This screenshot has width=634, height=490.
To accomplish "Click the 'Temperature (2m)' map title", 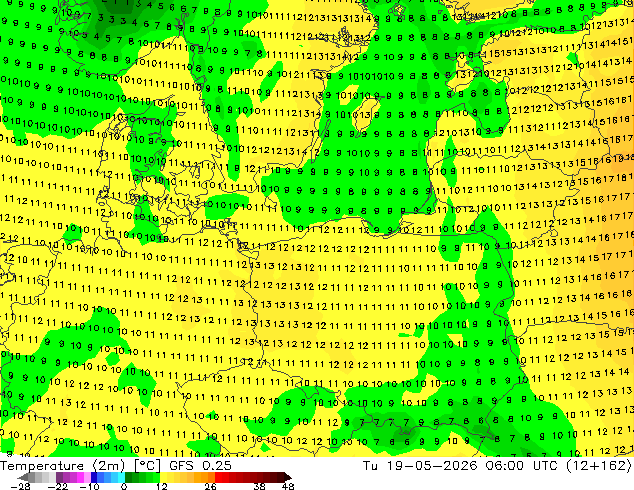I will [62, 466].
